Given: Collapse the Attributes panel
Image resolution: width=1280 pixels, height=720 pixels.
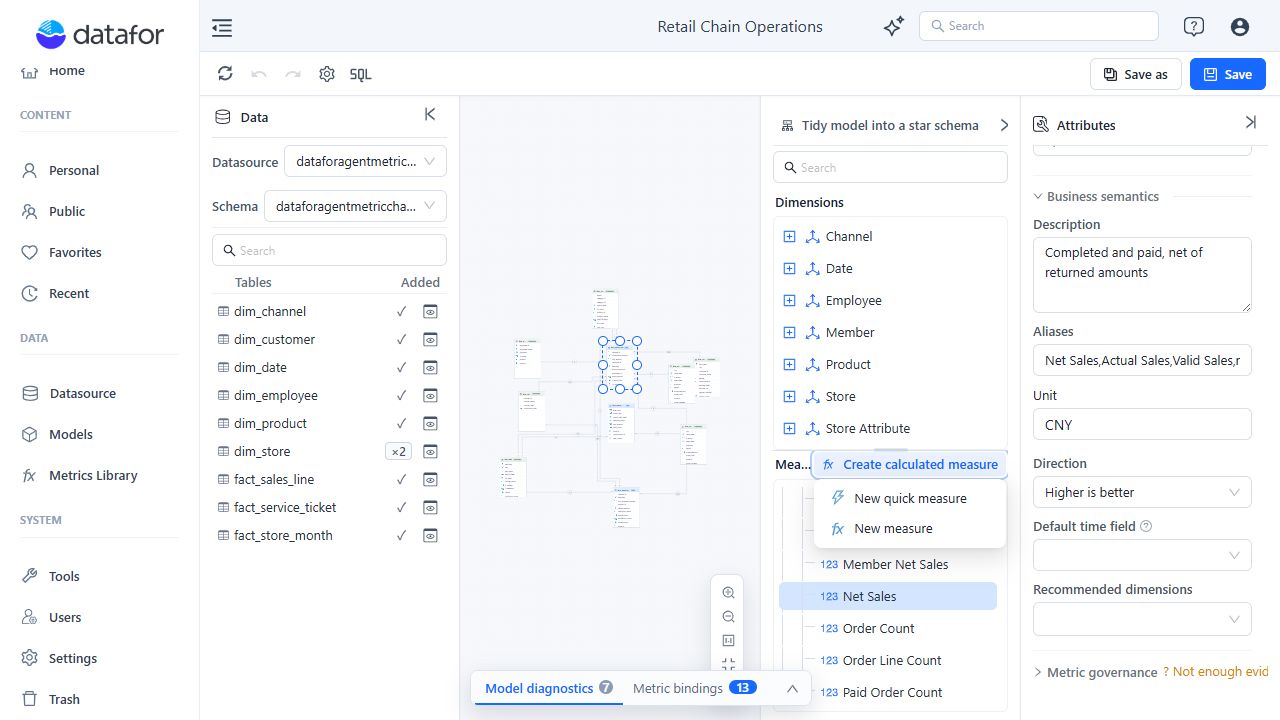Looking at the screenshot, I should pyautogui.click(x=1250, y=122).
